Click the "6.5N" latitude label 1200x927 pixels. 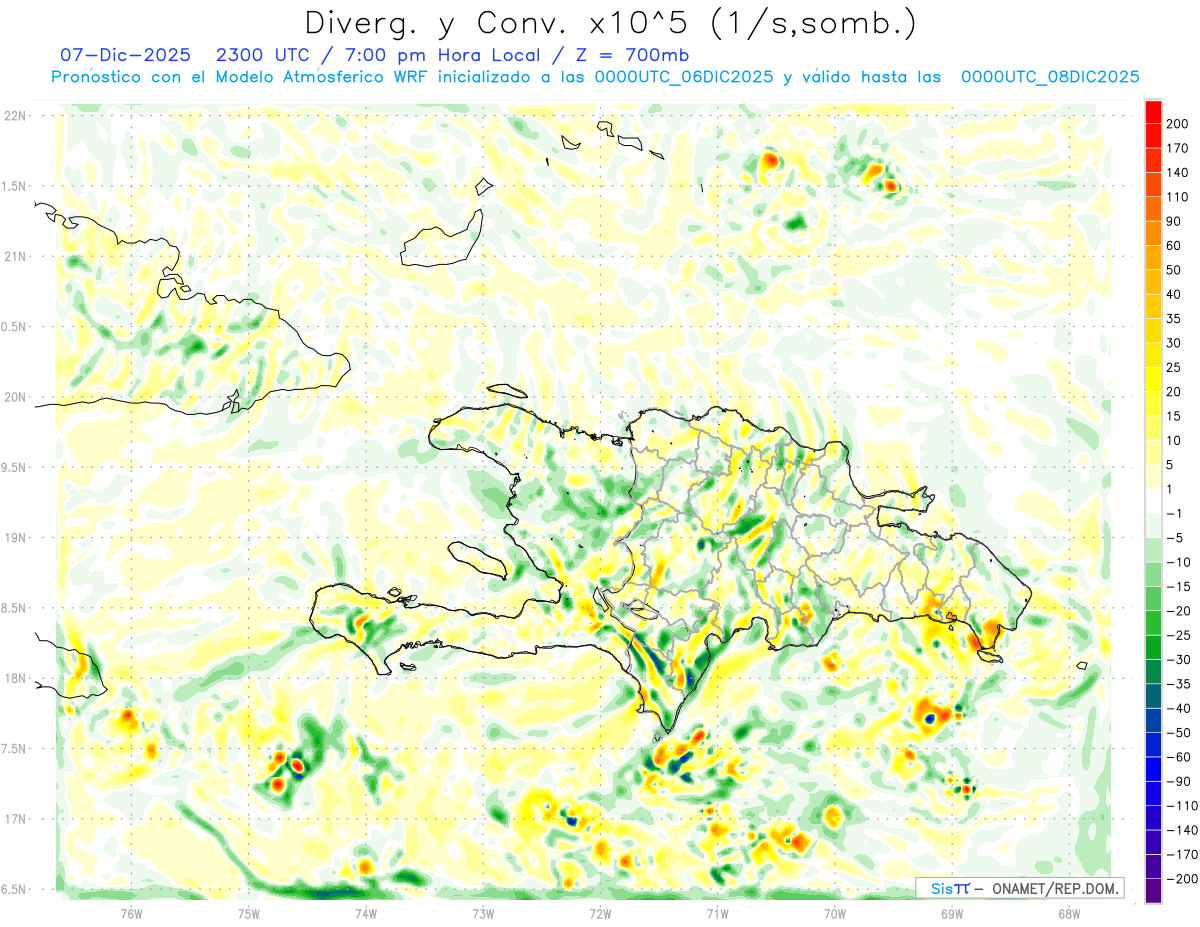pos(15,890)
